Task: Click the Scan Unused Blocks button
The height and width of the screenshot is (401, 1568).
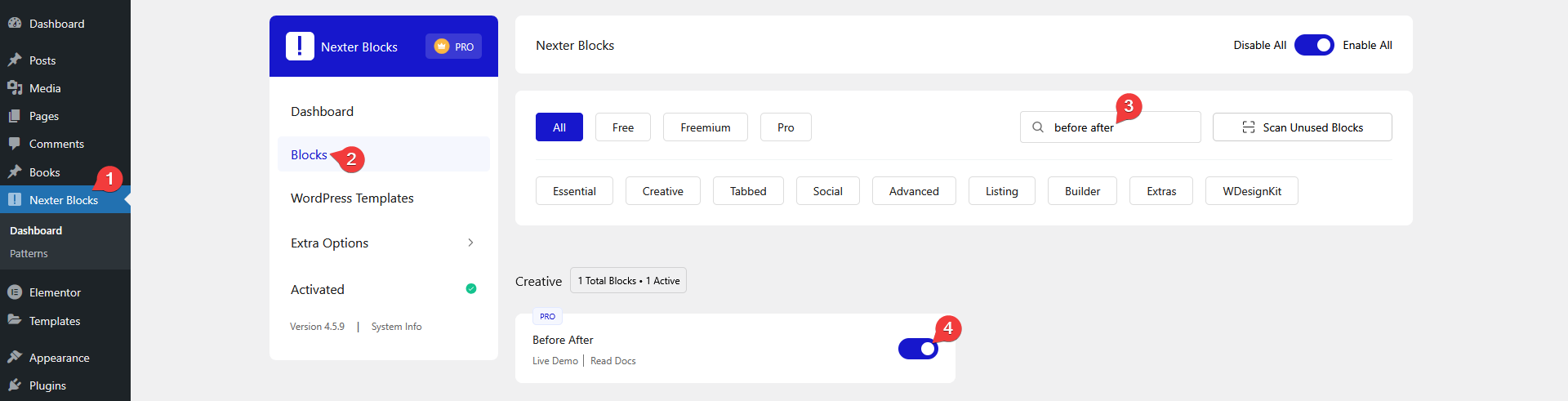Action: click(x=1302, y=127)
